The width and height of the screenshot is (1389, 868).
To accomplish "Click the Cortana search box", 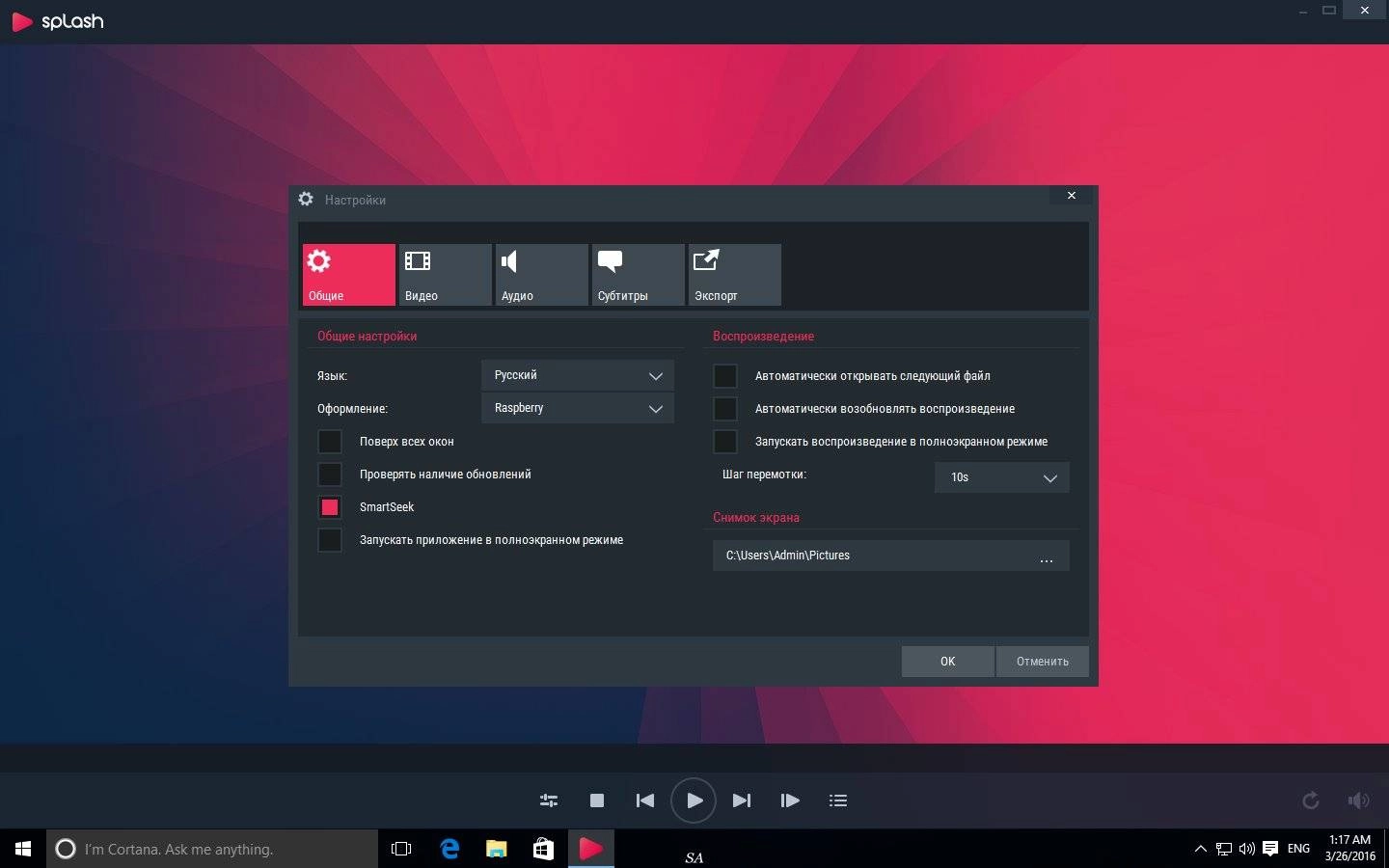I will pyautogui.click(x=212, y=849).
